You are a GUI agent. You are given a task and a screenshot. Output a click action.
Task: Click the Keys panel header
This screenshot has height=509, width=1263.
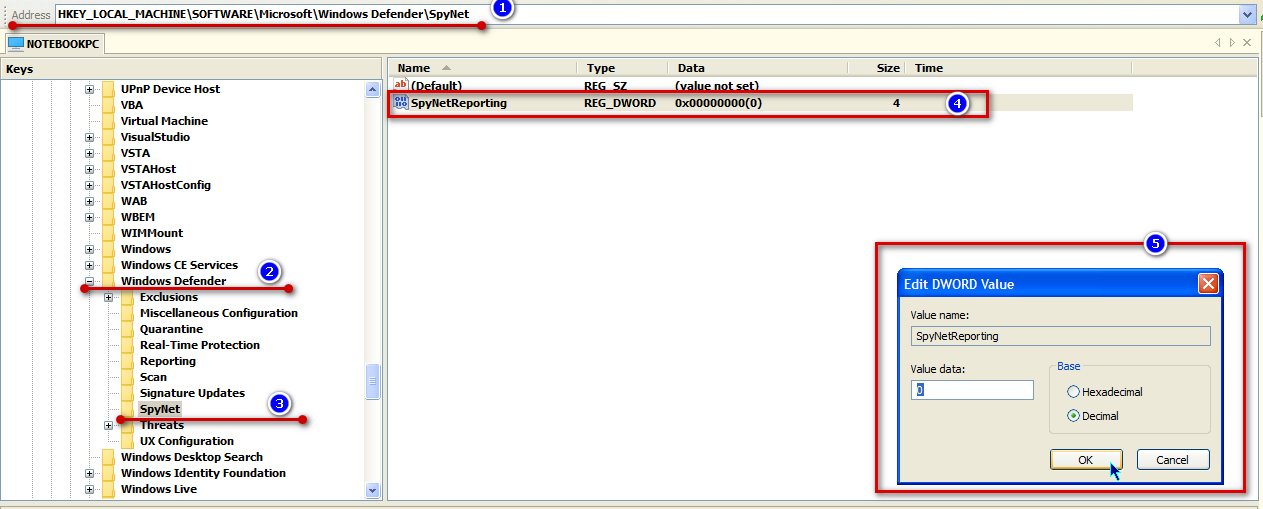tap(192, 69)
